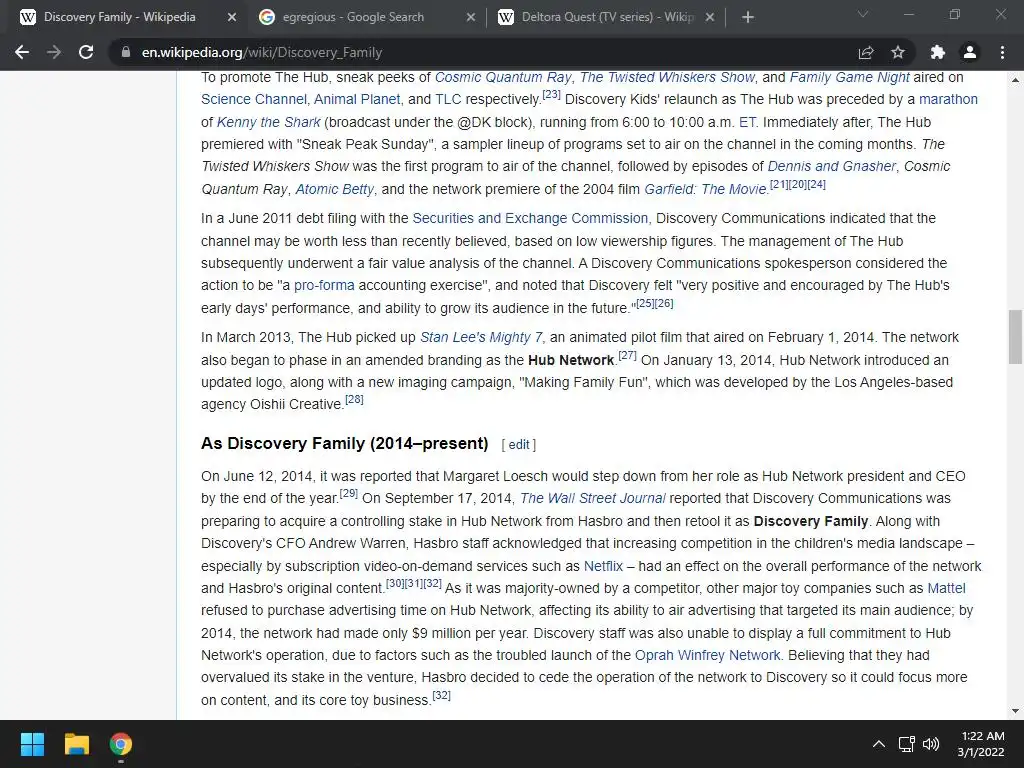Open Cosmic Quantum Ray link
This screenshot has width=1024, height=768.
503,77
